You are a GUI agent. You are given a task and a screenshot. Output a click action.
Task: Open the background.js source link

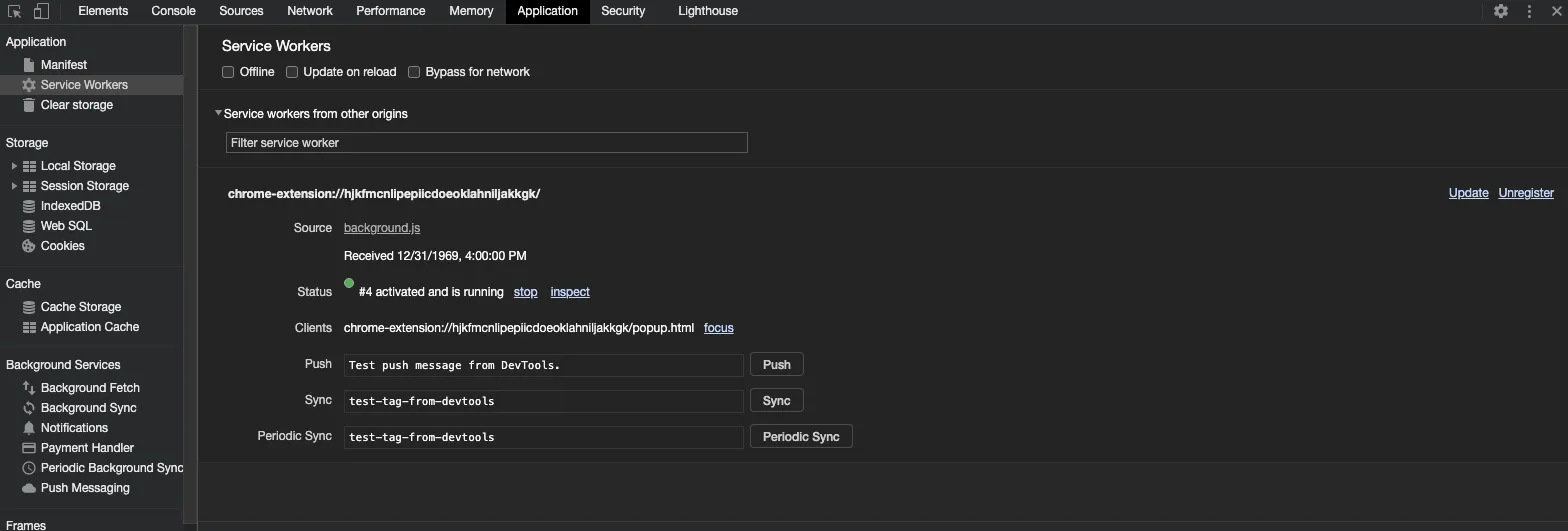pos(382,228)
